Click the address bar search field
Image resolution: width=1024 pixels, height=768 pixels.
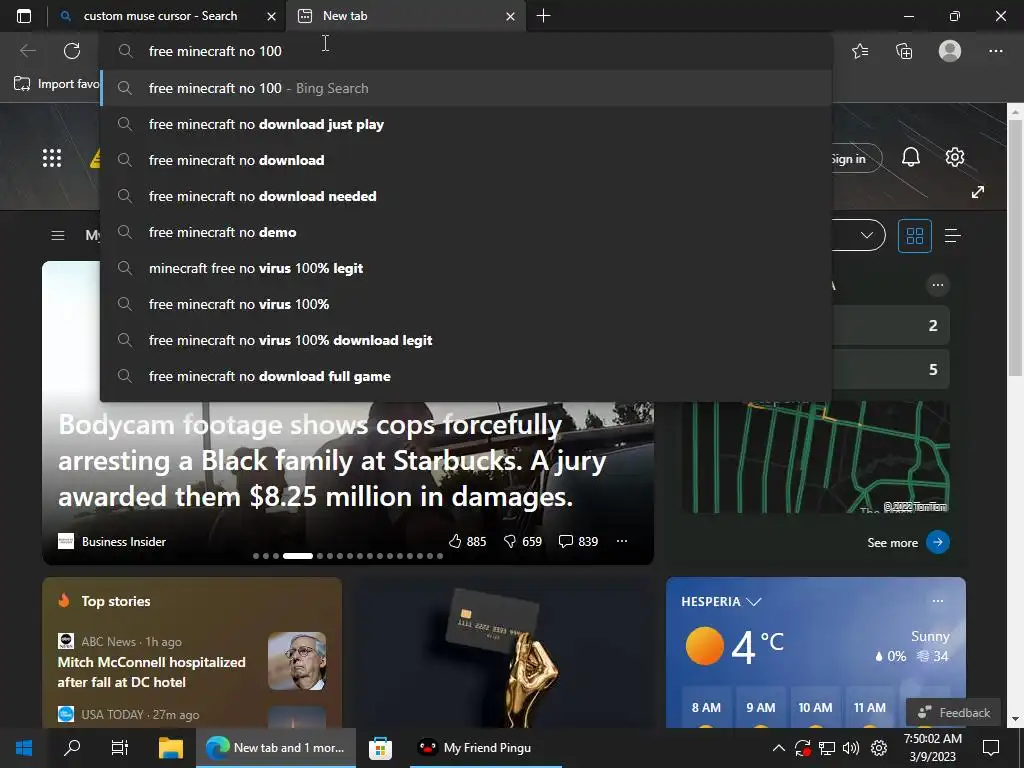[466, 51]
